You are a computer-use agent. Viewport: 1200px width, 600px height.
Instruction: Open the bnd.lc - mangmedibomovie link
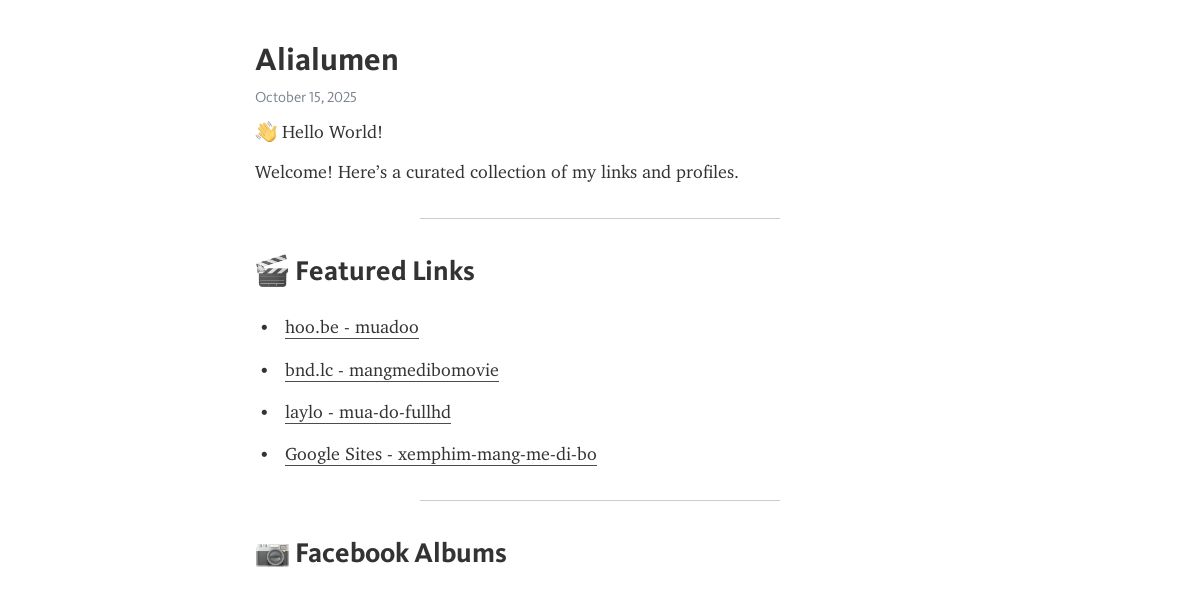pyautogui.click(x=392, y=370)
